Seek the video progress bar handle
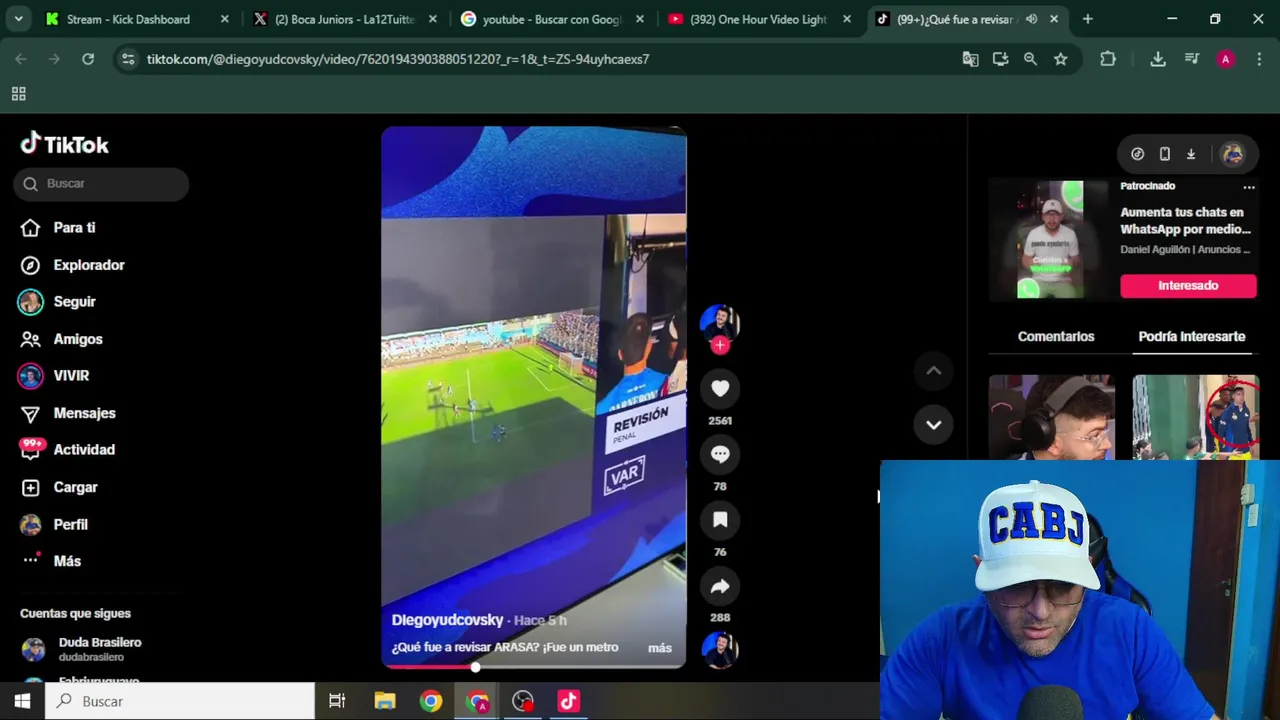Screen dimensions: 1280x720 pyautogui.click(x=475, y=666)
